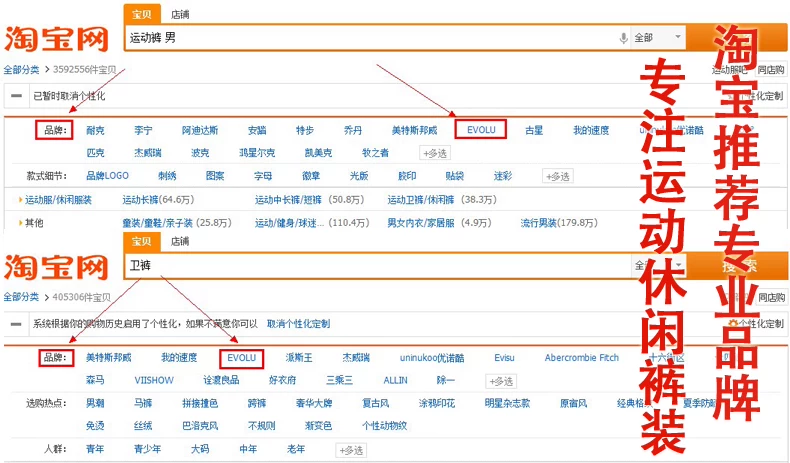Pick the 凯美克 brand
Screen dimensions: 790x463
318,153
